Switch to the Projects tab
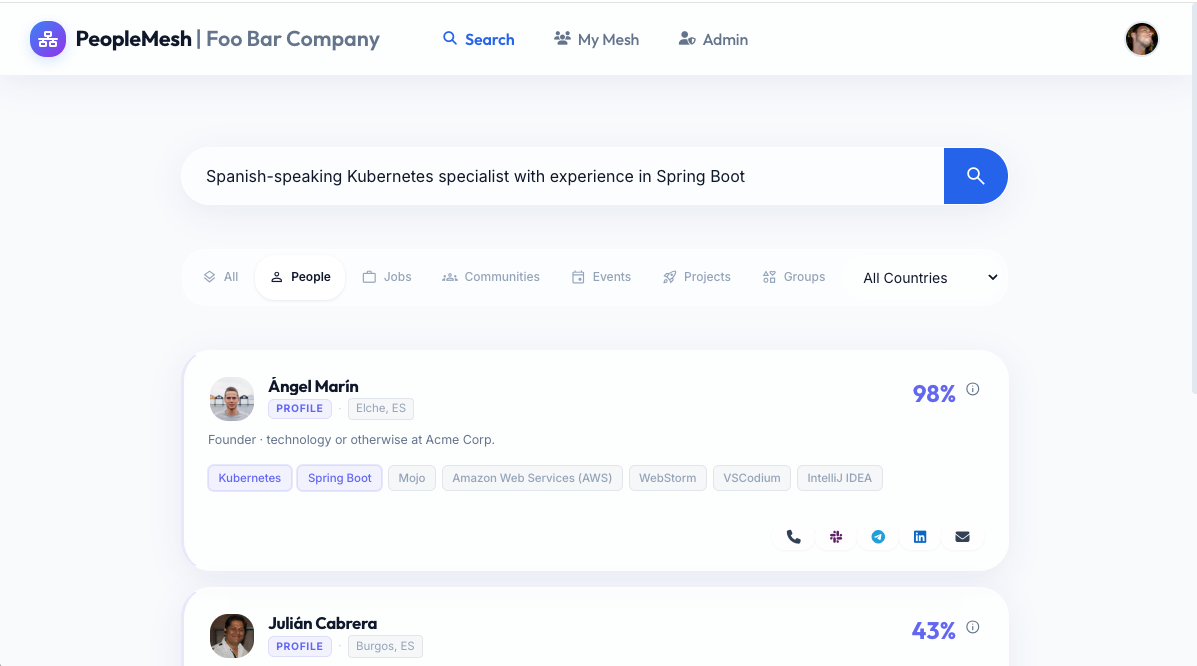 tap(697, 276)
